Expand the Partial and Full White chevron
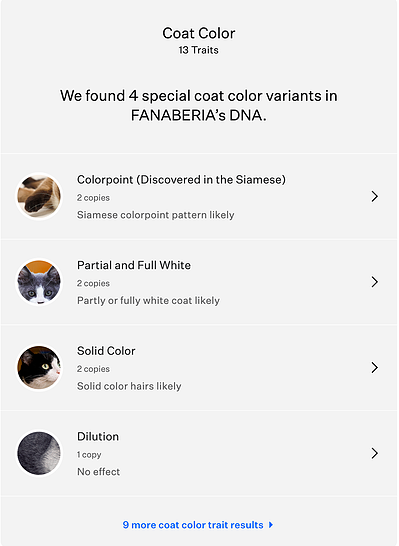Image resolution: width=399 pixels, height=546 pixels. 375,282
